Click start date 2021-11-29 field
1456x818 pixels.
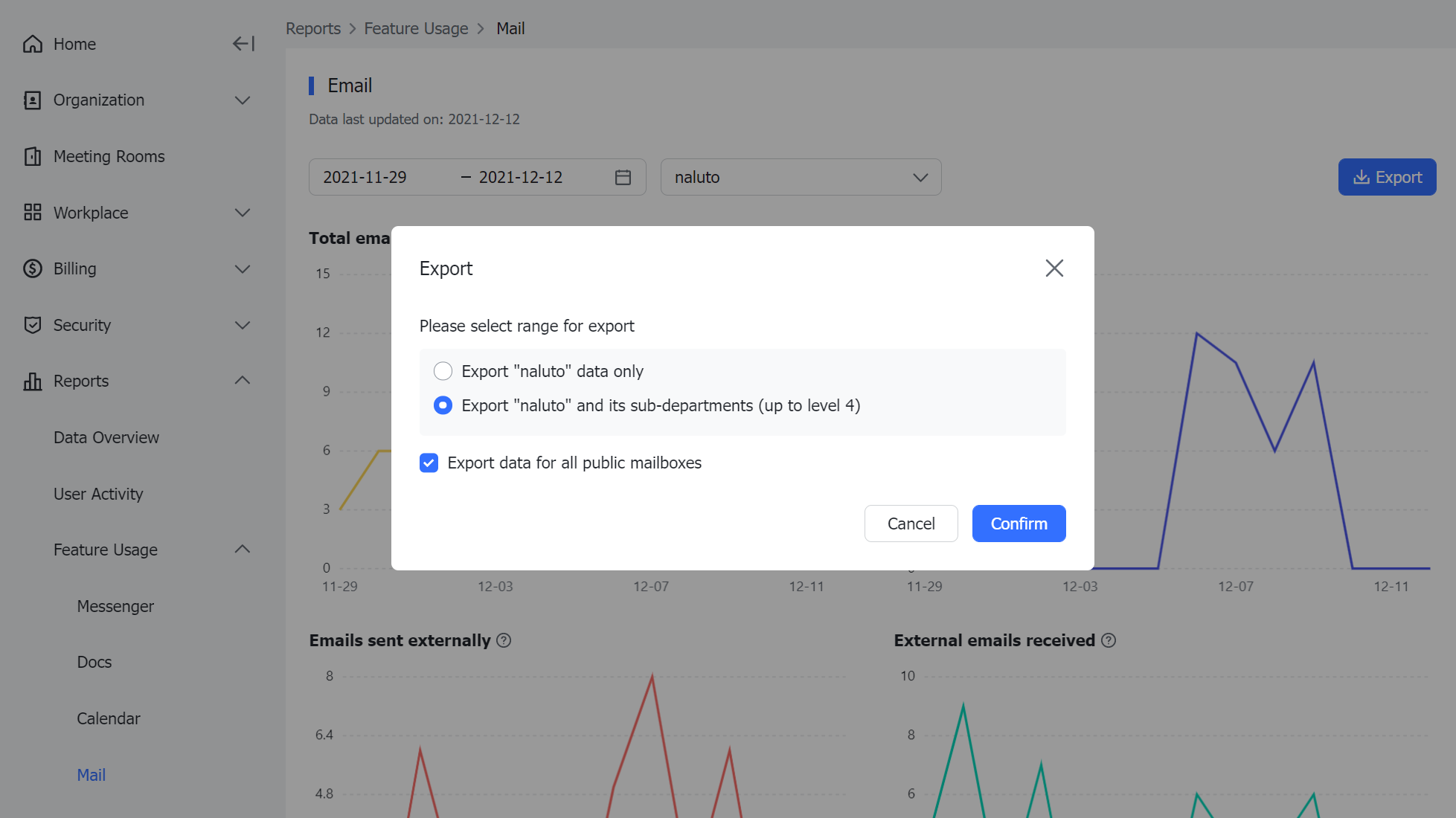pos(365,177)
